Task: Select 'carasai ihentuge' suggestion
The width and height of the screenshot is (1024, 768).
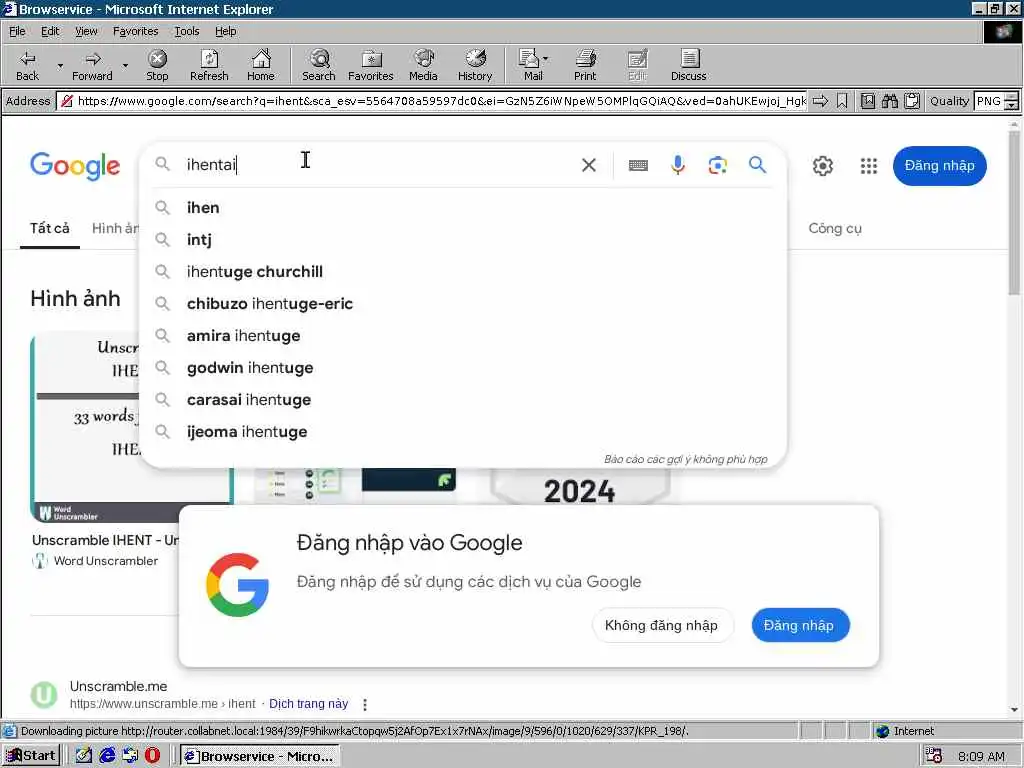Action: point(462,400)
